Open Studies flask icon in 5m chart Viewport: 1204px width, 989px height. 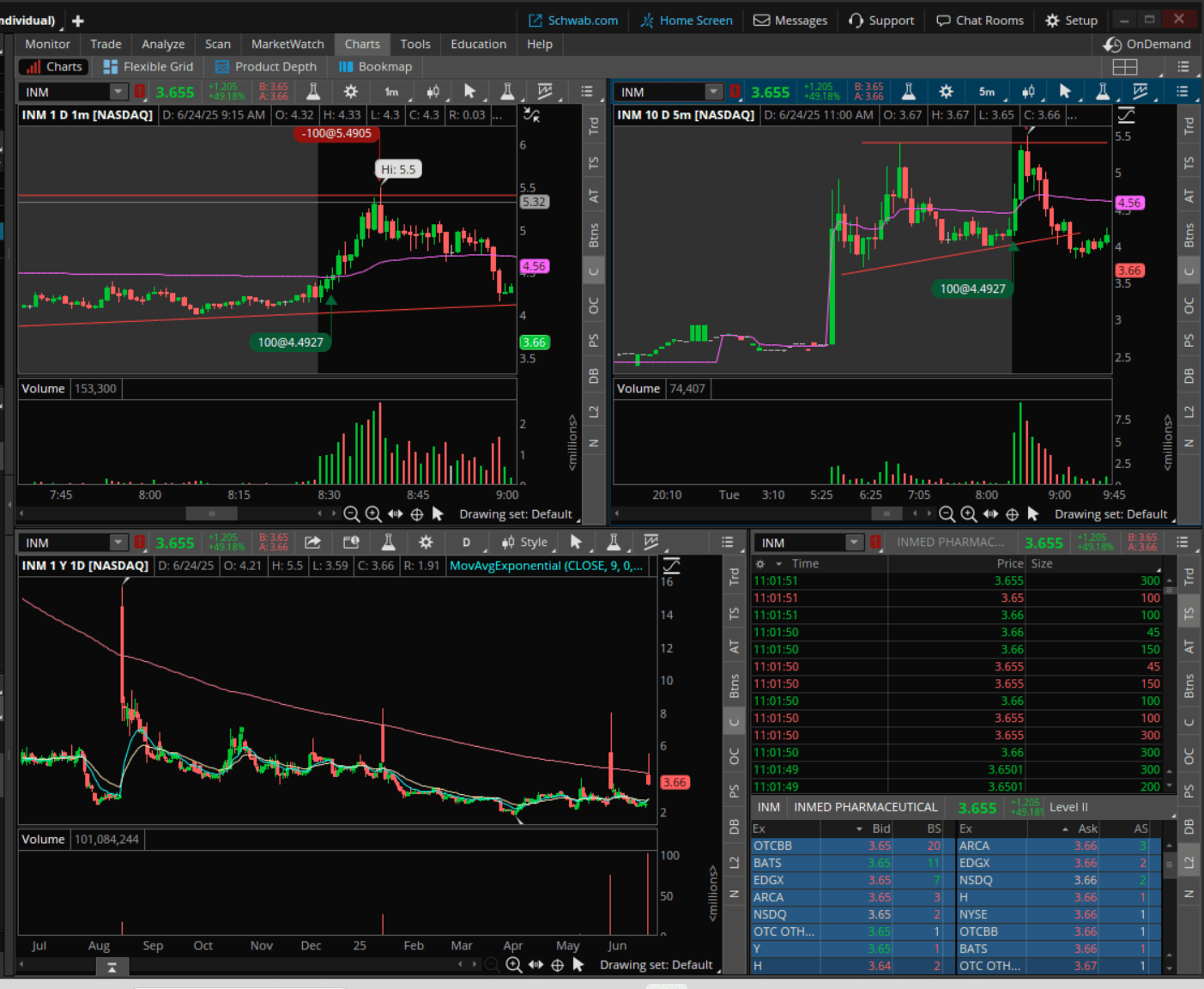tap(908, 92)
